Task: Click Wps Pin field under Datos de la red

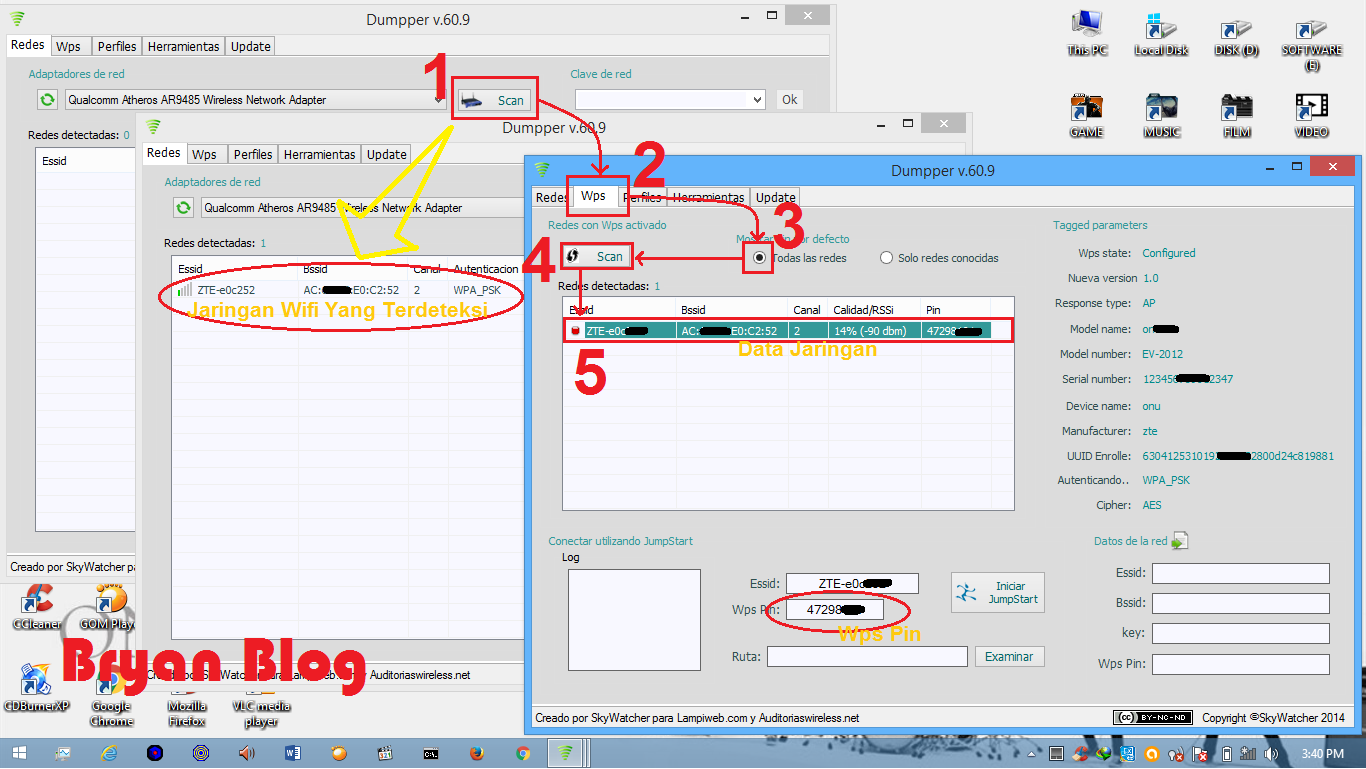Action: click(x=1240, y=664)
